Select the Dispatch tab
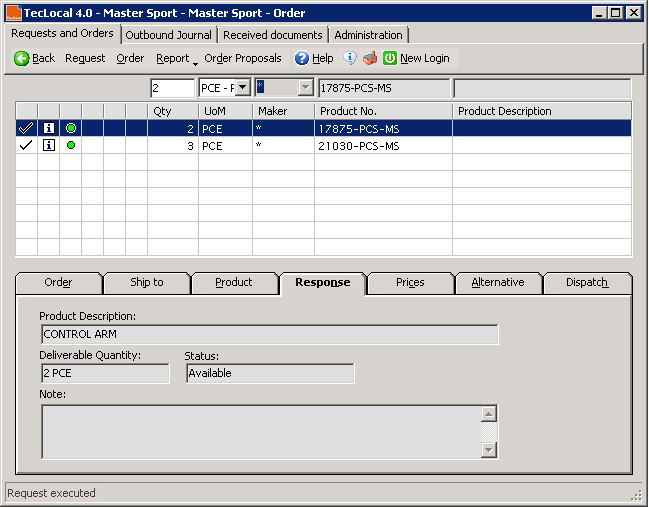 pos(587,283)
